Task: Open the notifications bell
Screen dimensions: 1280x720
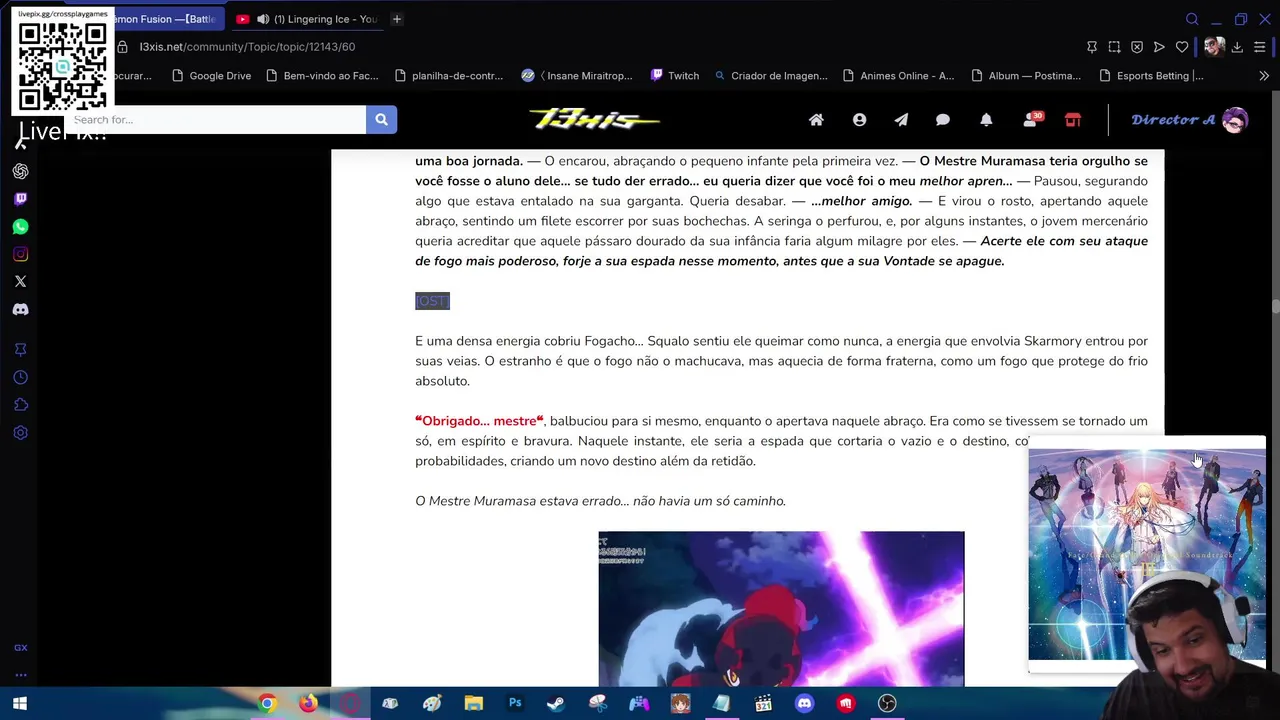Action: (986, 120)
